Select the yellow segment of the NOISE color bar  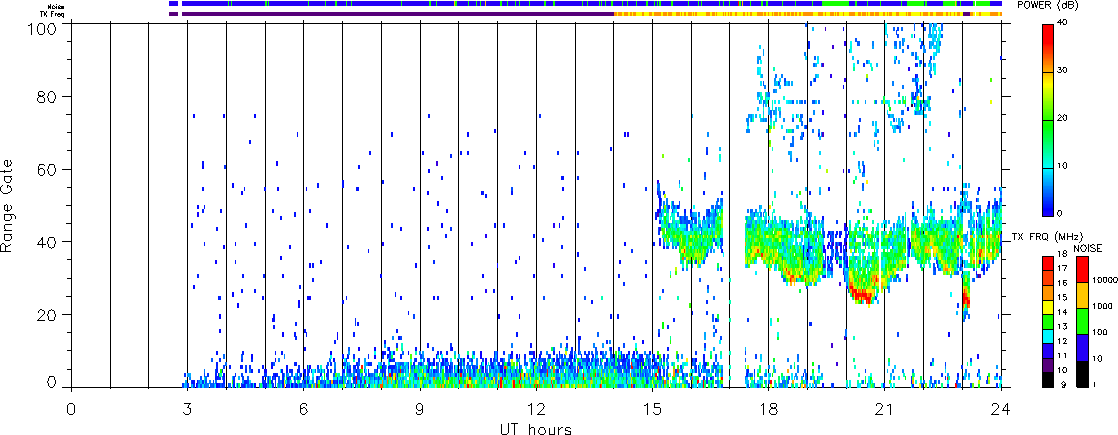(x=1082, y=295)
